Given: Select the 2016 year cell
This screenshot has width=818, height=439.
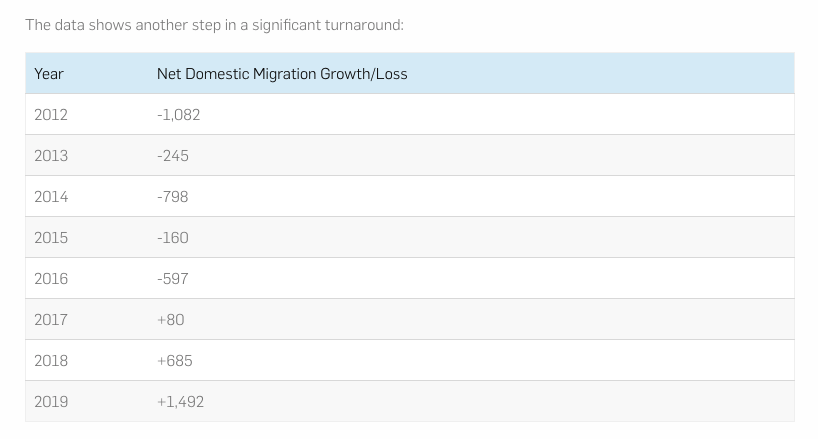Looking at the screenshot, I should click(x=51, y=279).
